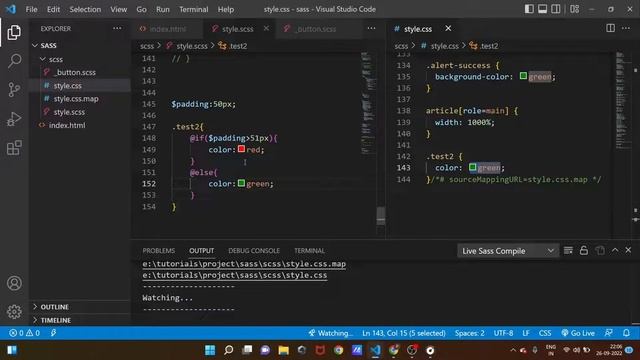
Task: Toggle primary side bar layout button
Action: 529,9
